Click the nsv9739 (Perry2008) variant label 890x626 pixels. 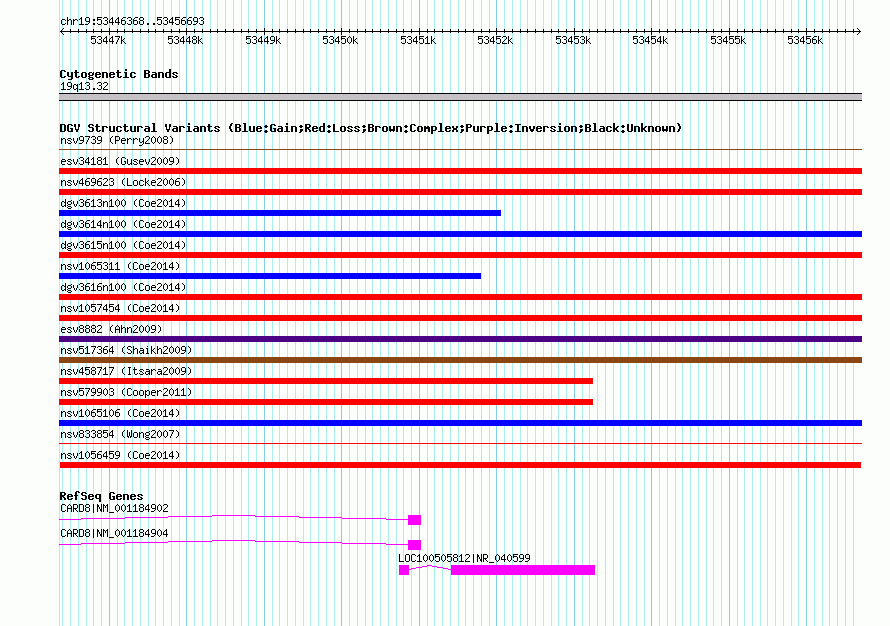(117, 140)
